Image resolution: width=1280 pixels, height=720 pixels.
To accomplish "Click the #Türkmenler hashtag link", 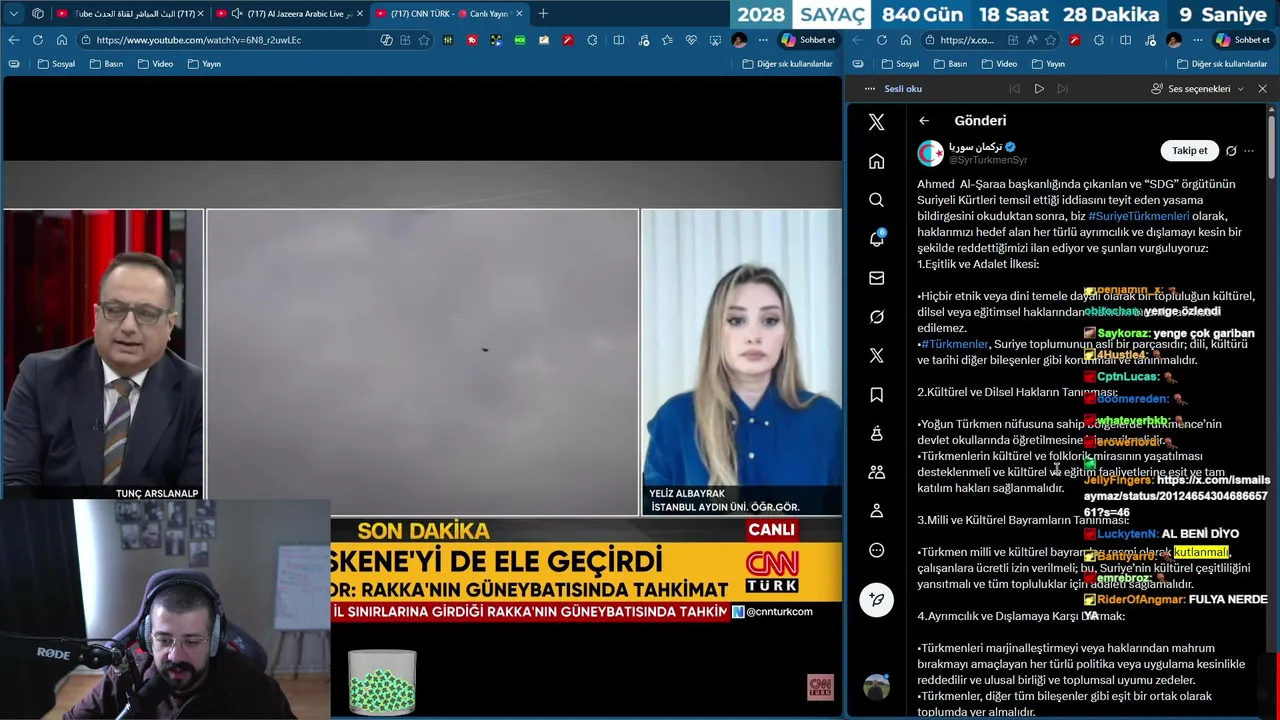I will 955,344.
